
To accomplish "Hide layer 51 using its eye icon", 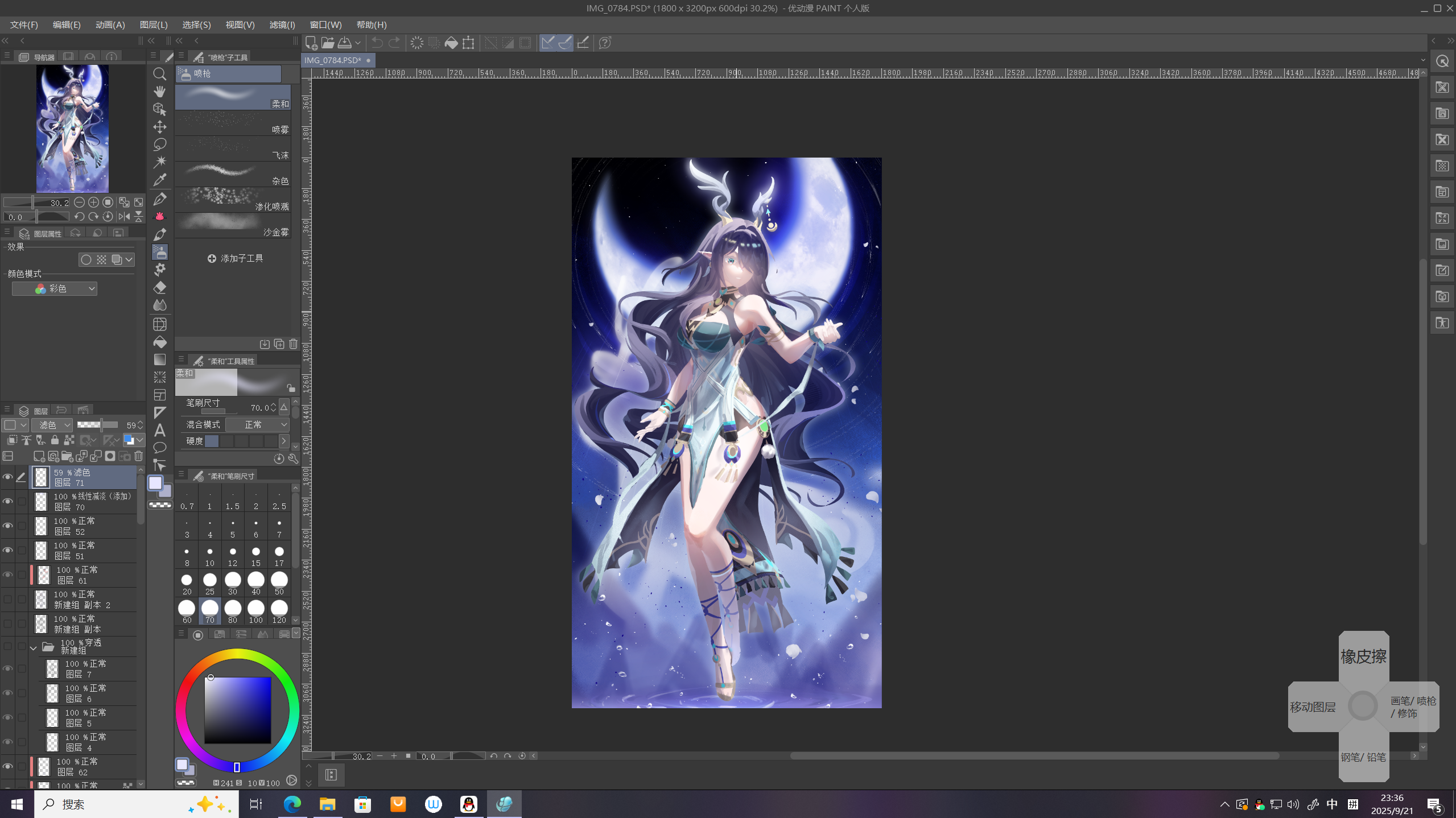I will pos(7,550).
